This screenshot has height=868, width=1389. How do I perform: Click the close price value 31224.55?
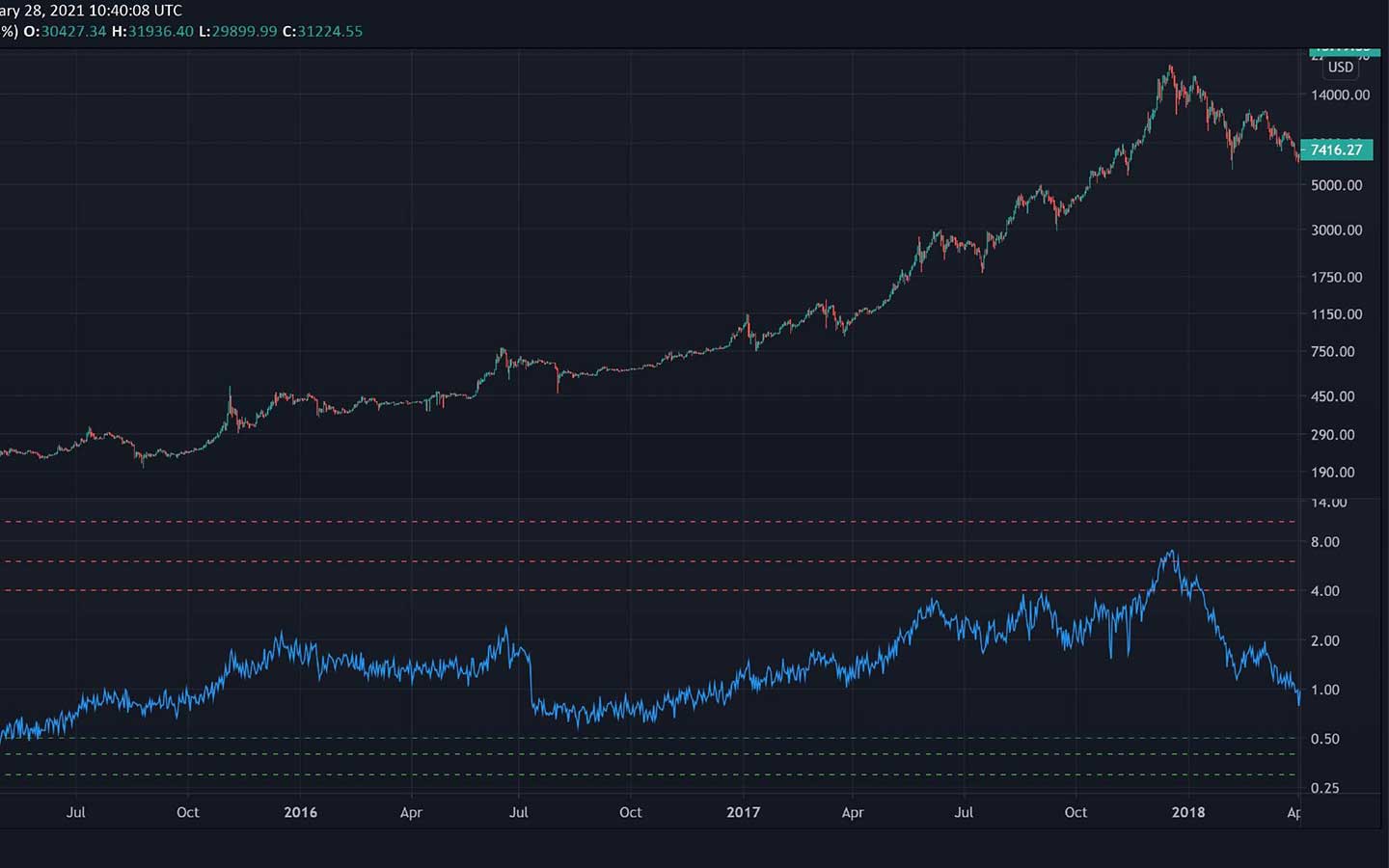(x=330, y=31)
